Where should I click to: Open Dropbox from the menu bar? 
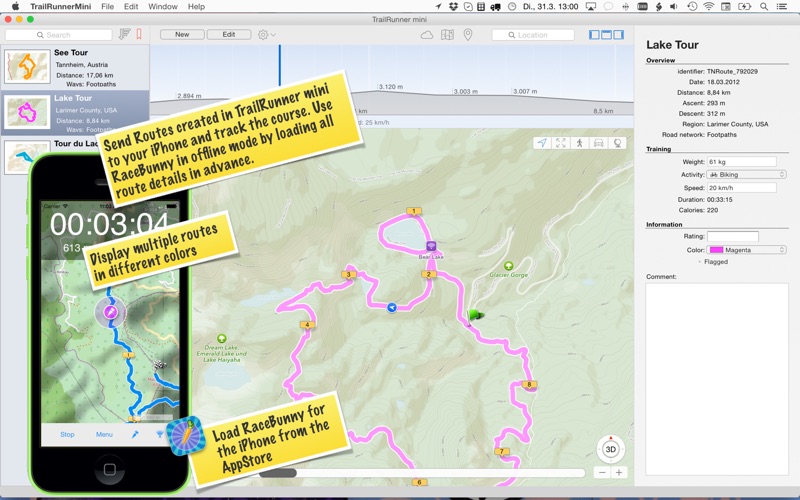(453, 7)
